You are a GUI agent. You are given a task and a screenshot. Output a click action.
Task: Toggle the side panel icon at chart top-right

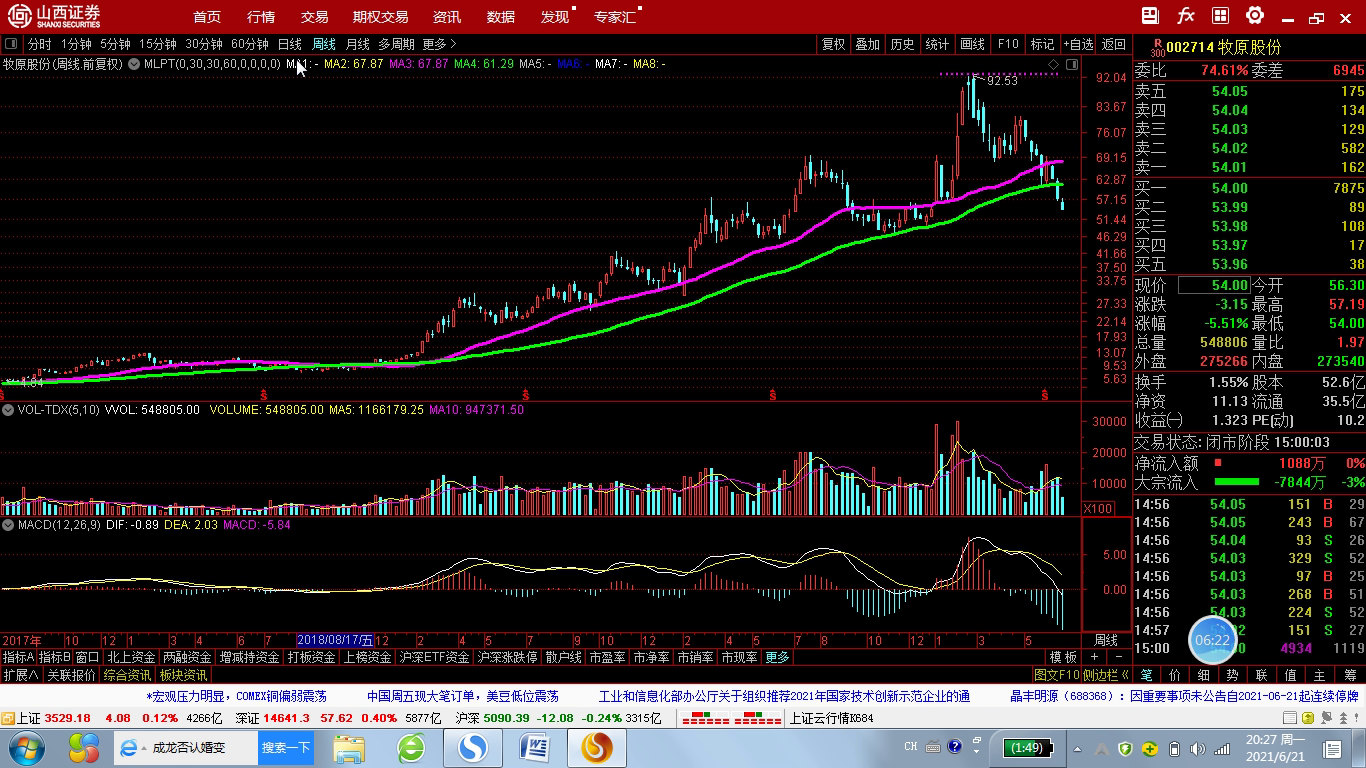click(x=1072, y=64)
